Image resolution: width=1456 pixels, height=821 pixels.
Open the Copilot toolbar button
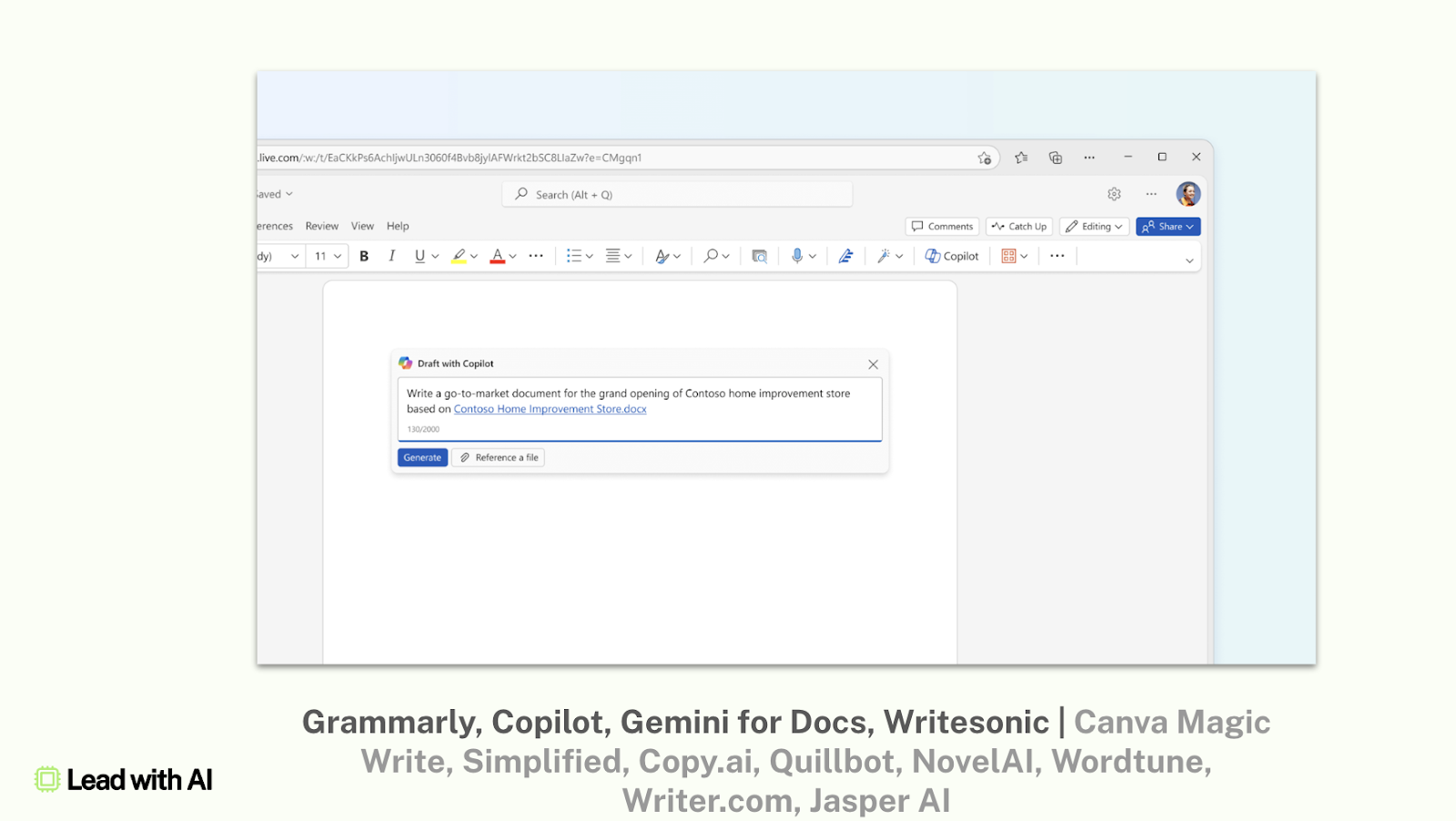pos(952,257)
